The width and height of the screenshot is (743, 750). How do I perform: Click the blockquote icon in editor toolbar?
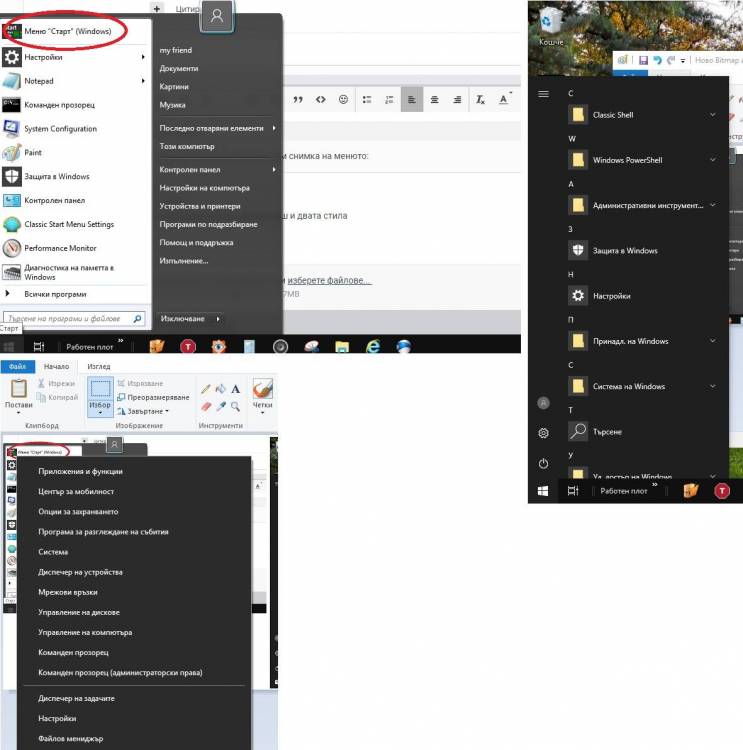pos(298,99)
